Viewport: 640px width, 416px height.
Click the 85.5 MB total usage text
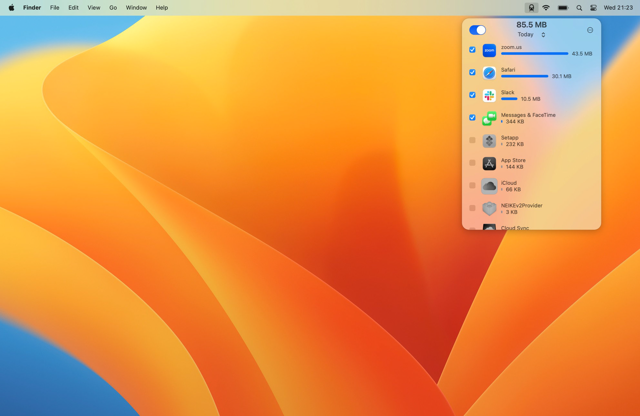pyautogui.click(x=531, y=25)
